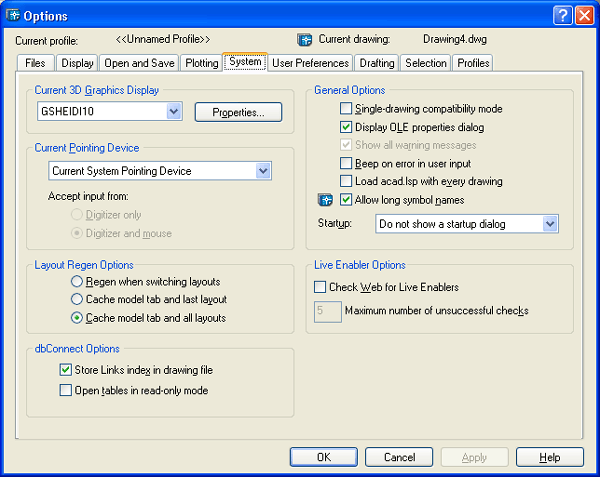Enable Check Web for Live Enablers

tap(321, 287)
